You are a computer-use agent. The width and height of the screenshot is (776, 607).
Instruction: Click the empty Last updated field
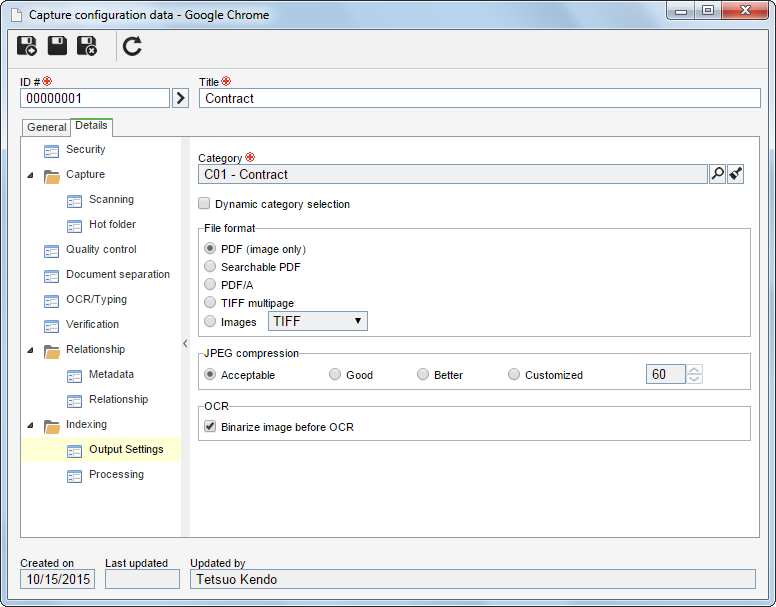pos(143,579)
